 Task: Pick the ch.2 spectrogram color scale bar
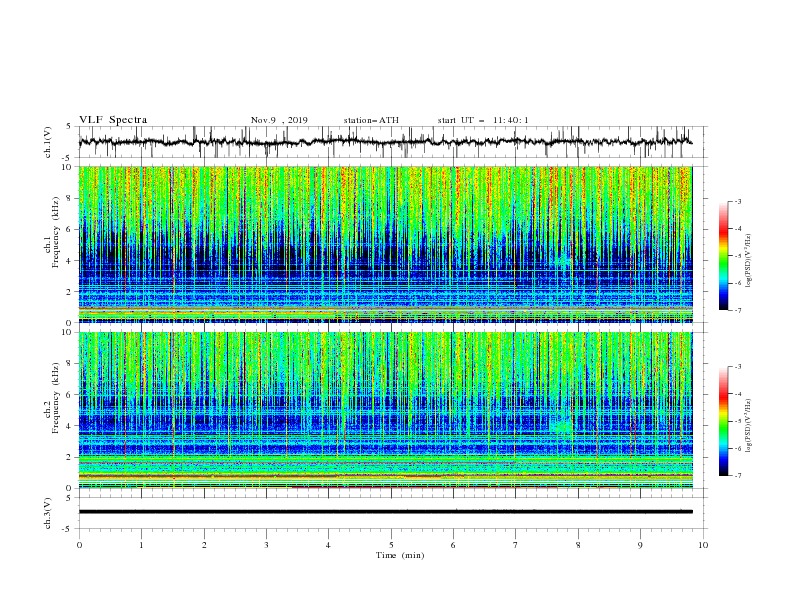coord(724,421)
